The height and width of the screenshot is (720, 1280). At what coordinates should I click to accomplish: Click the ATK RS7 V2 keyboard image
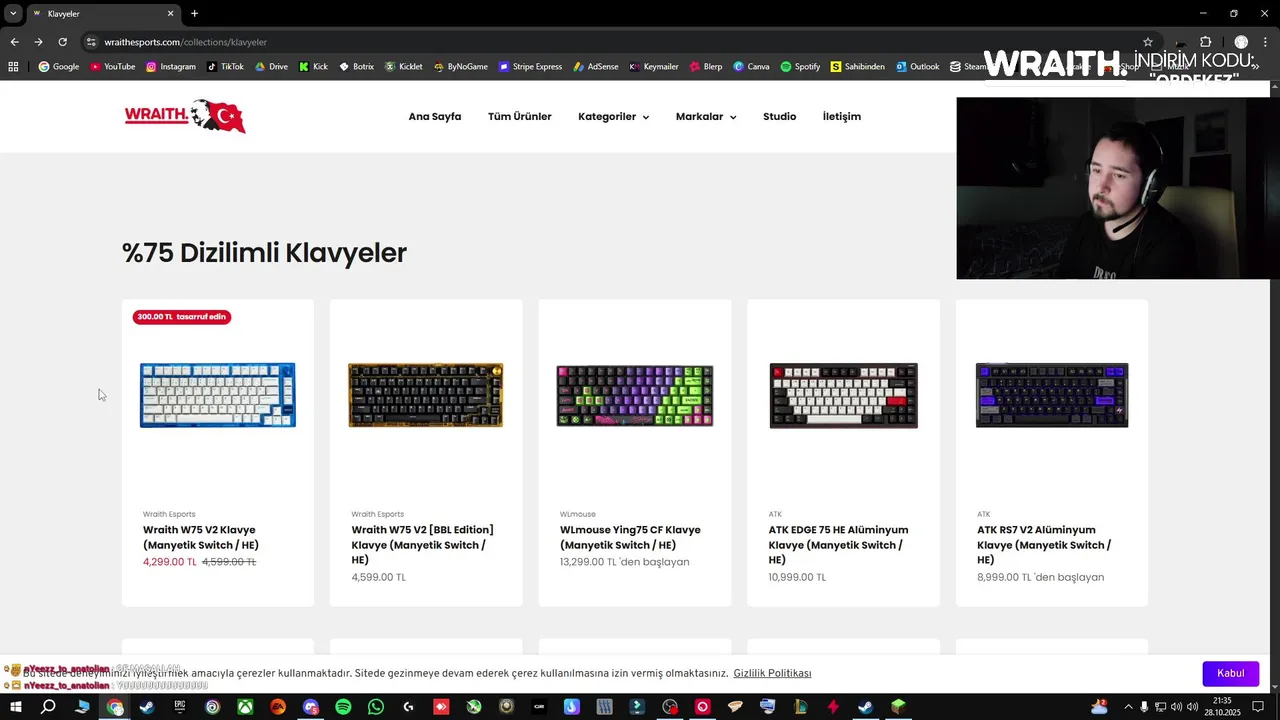click(1052, 395)
